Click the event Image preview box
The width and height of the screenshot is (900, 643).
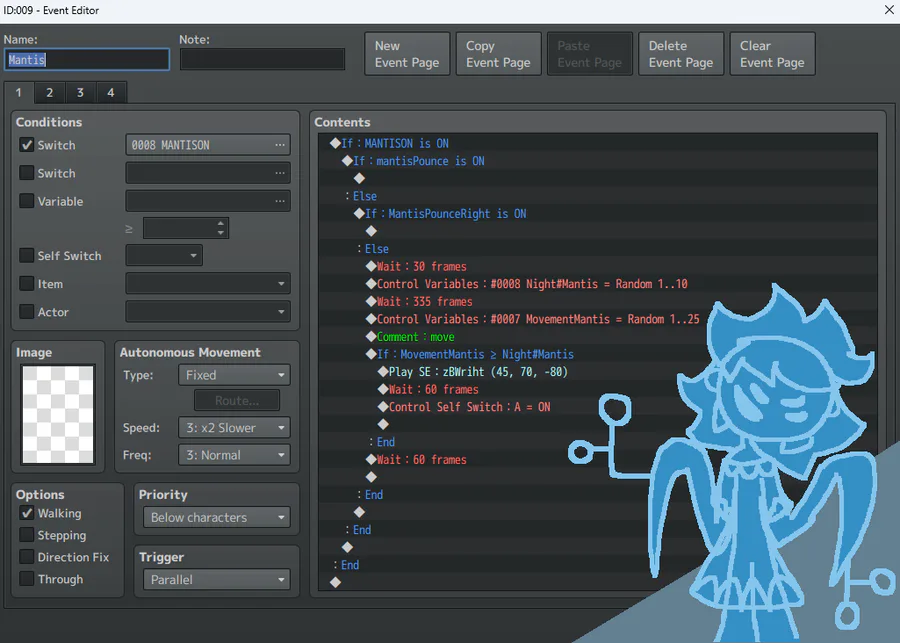click(58, 414)
